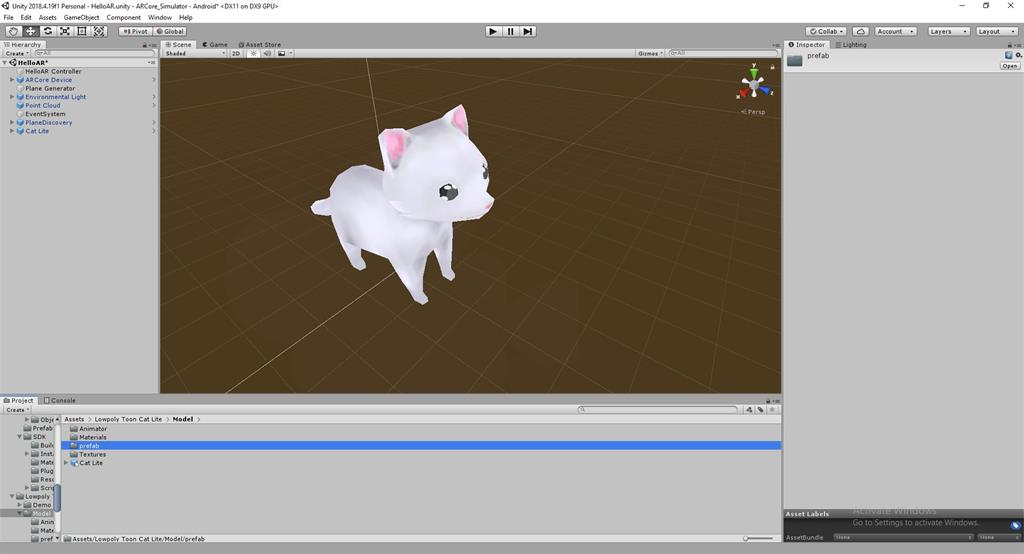The image size is (1024, 554).
Task: Open the File menu
Action: (x=8, y=18)
